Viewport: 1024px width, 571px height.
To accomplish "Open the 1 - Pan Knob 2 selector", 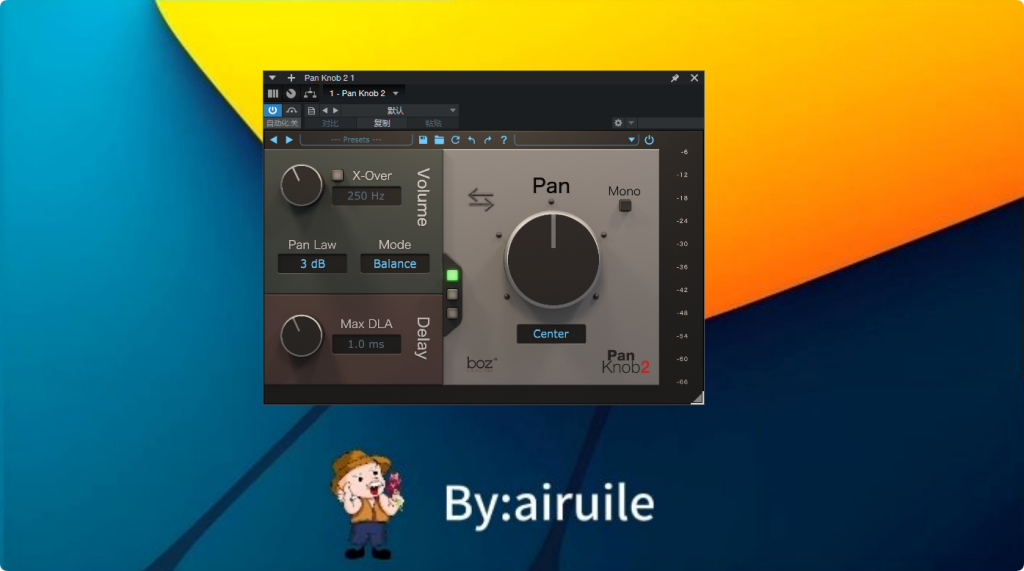I will coord(364,93).
